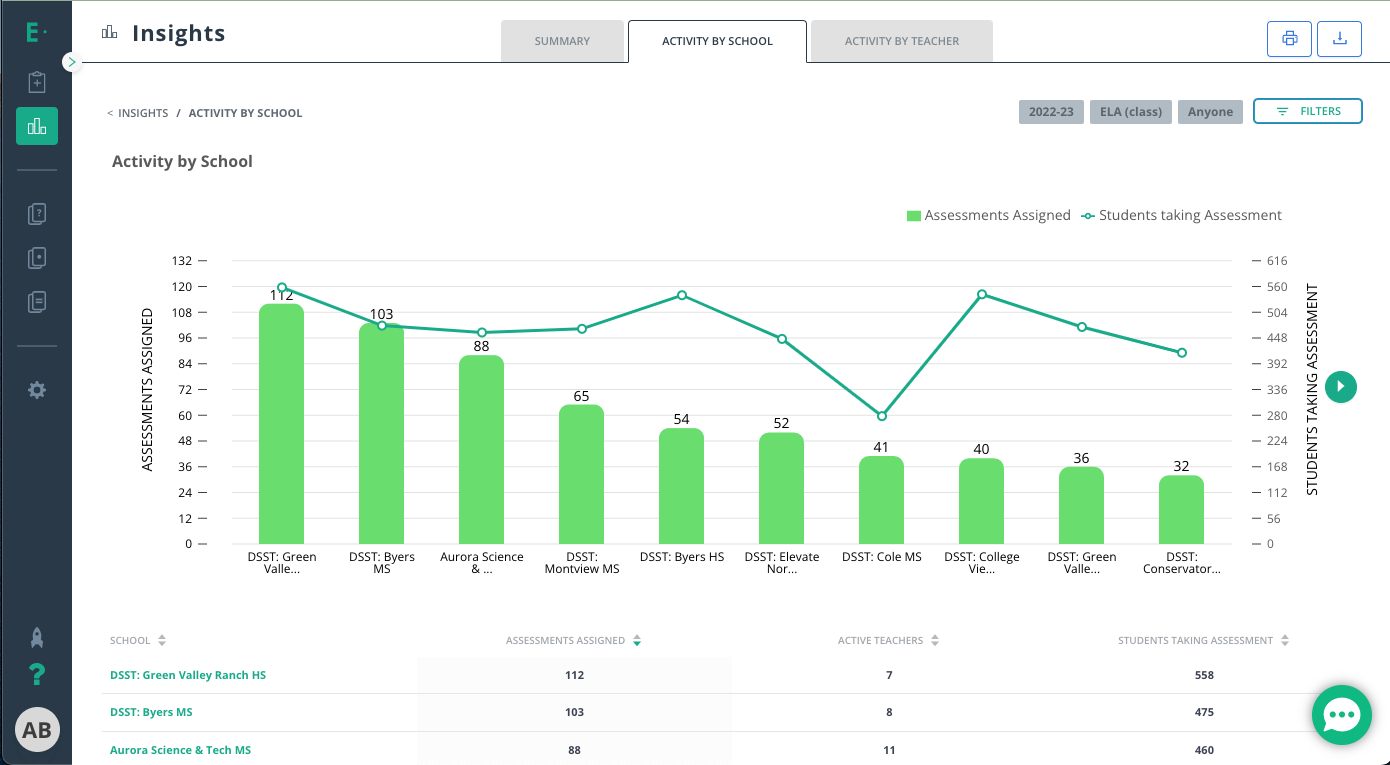Open the Edulastic logo home icon
Screen dimensions: 1390x765
36,33
